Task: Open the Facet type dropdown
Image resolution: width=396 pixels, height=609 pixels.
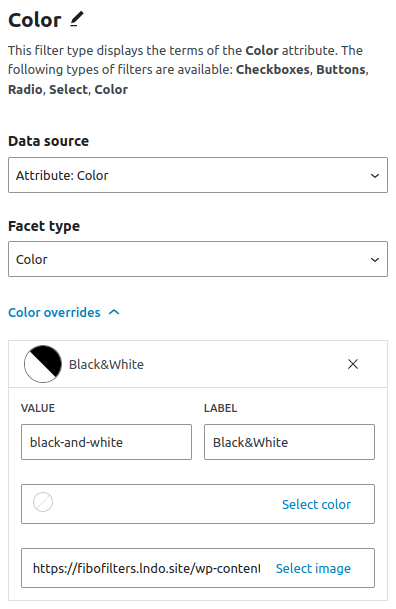Action: pos(198,259)
